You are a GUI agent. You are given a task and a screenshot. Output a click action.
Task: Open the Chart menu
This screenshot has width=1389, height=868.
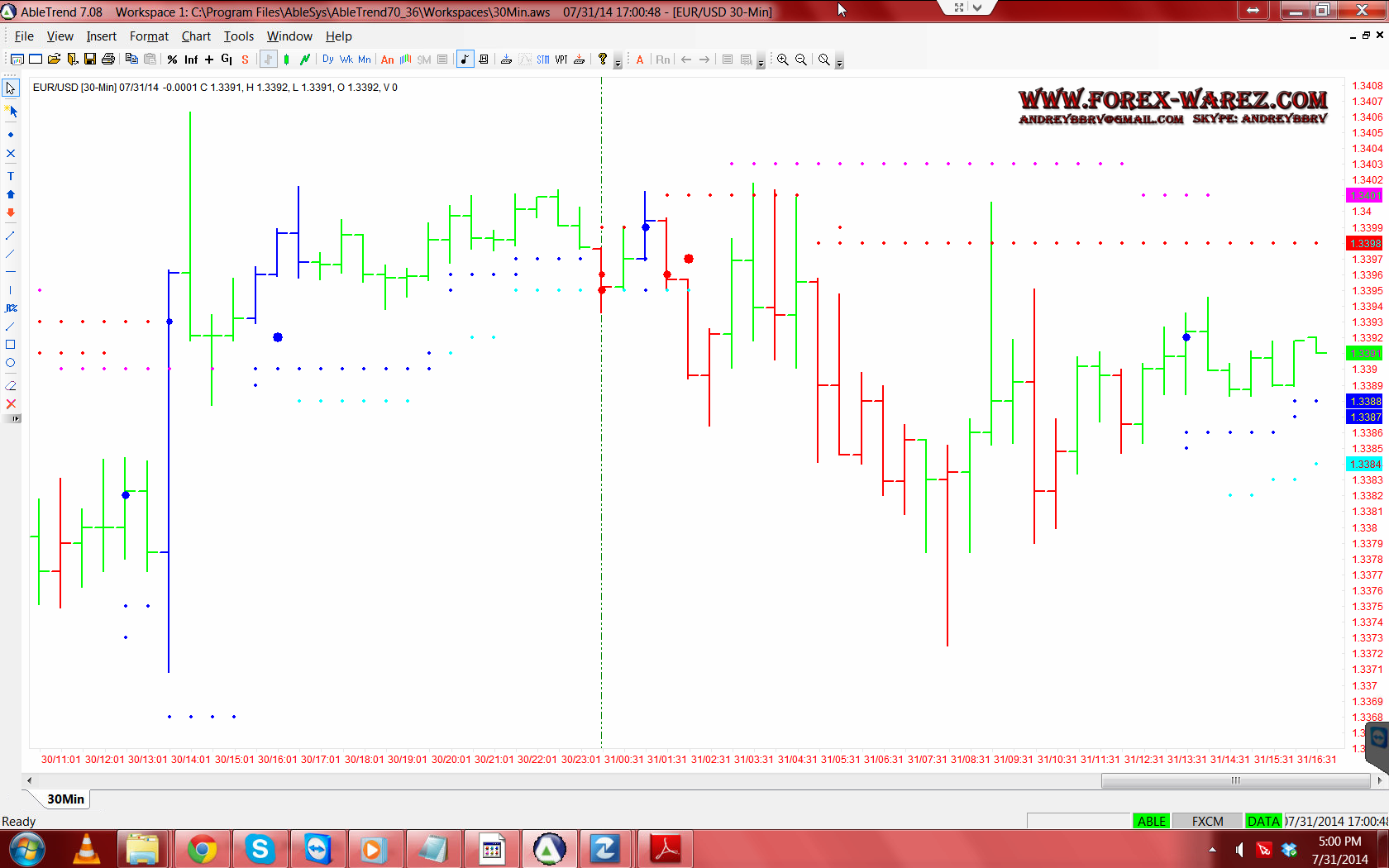196,36
